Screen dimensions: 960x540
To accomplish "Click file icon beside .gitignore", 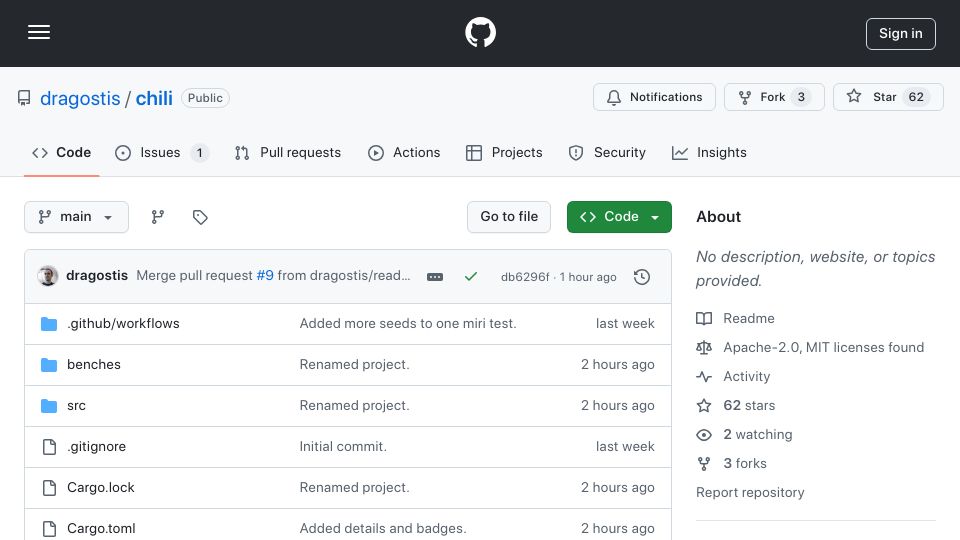I will tap(49, 447).
